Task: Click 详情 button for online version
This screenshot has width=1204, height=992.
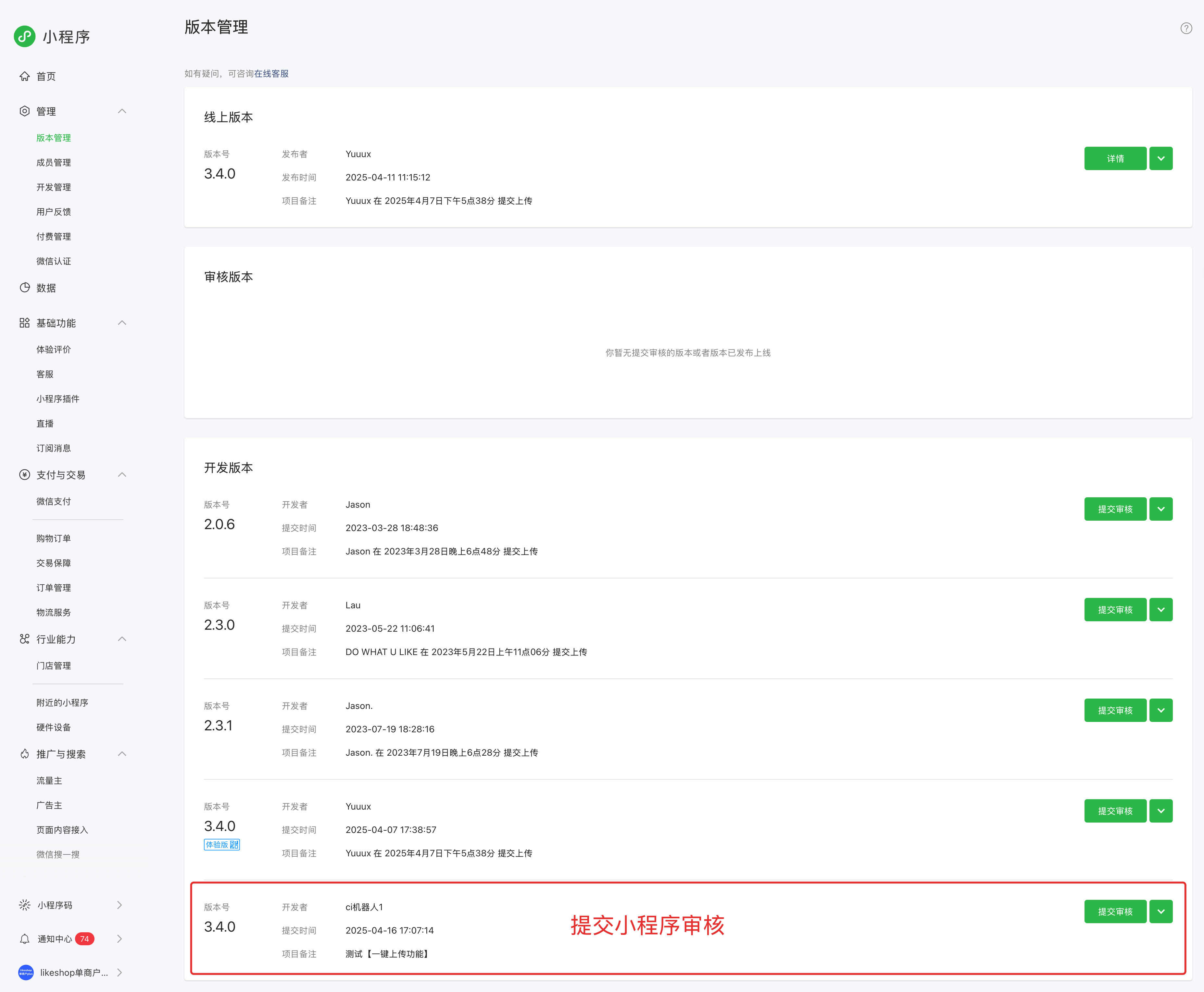Action: pyautogui.click(x=1115, y=158)
